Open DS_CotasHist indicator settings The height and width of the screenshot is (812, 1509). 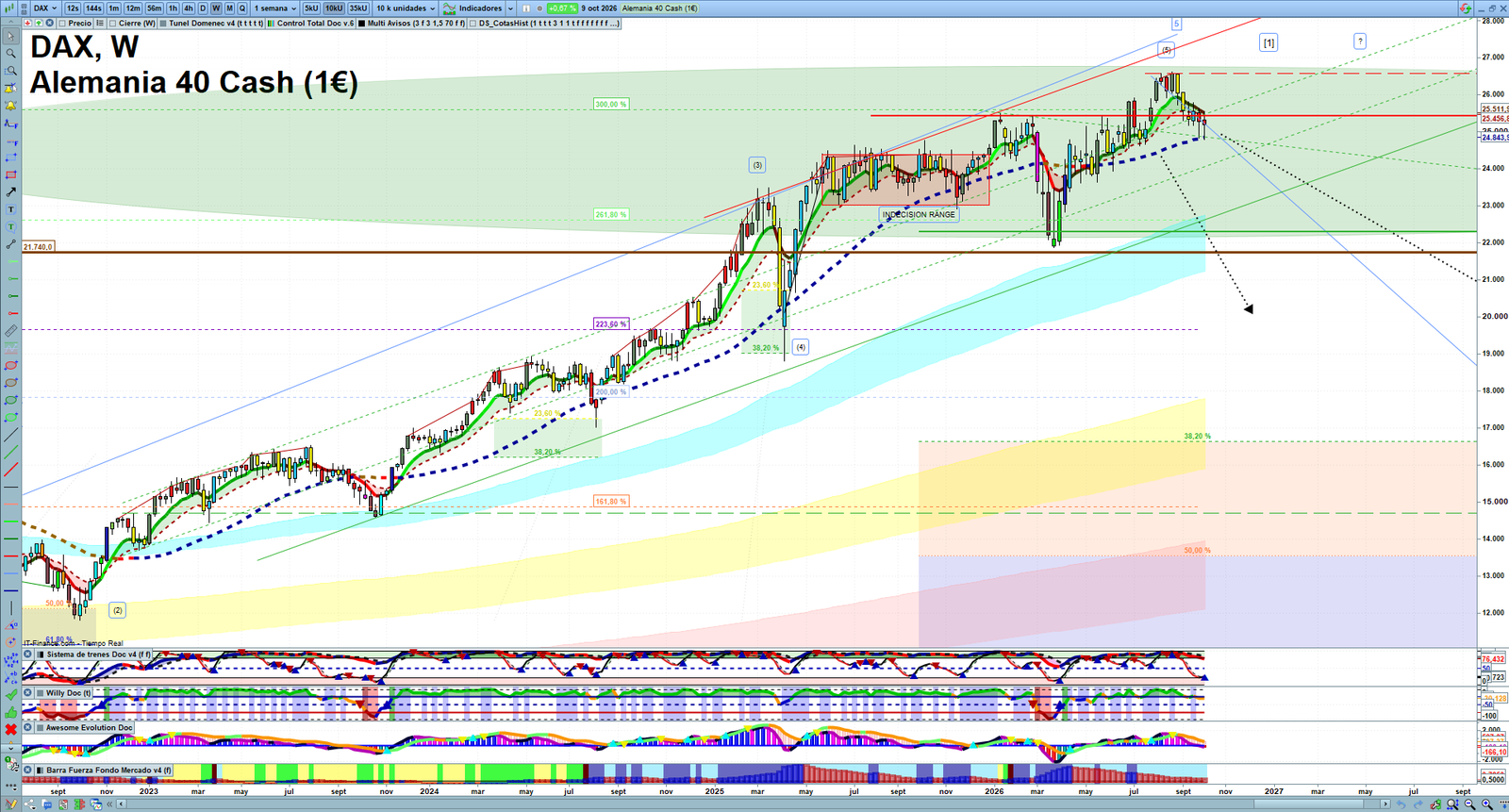tap(545, 24)
